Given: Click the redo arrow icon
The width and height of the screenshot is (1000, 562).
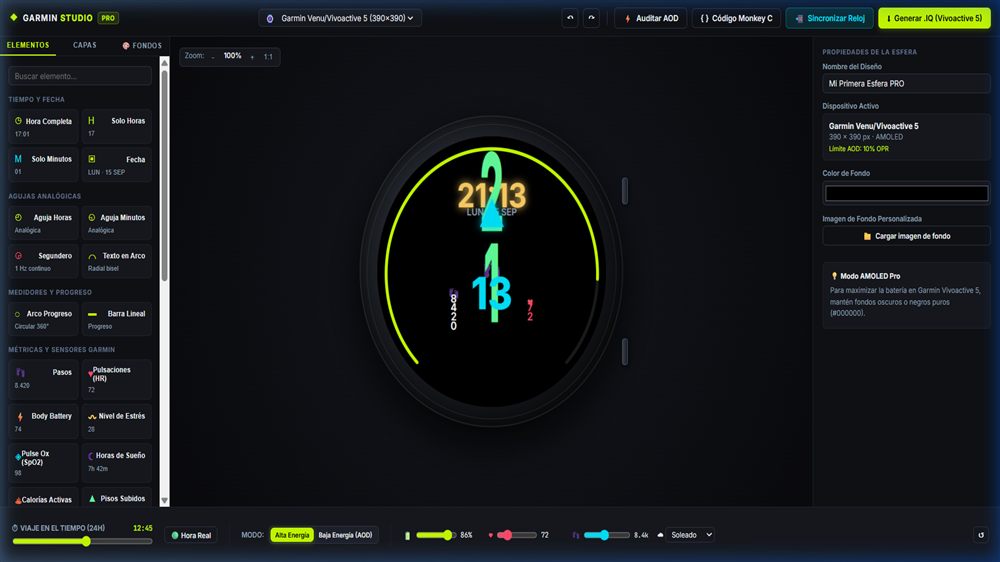Looking at the screenshot, I should click(x=591, y=18).
